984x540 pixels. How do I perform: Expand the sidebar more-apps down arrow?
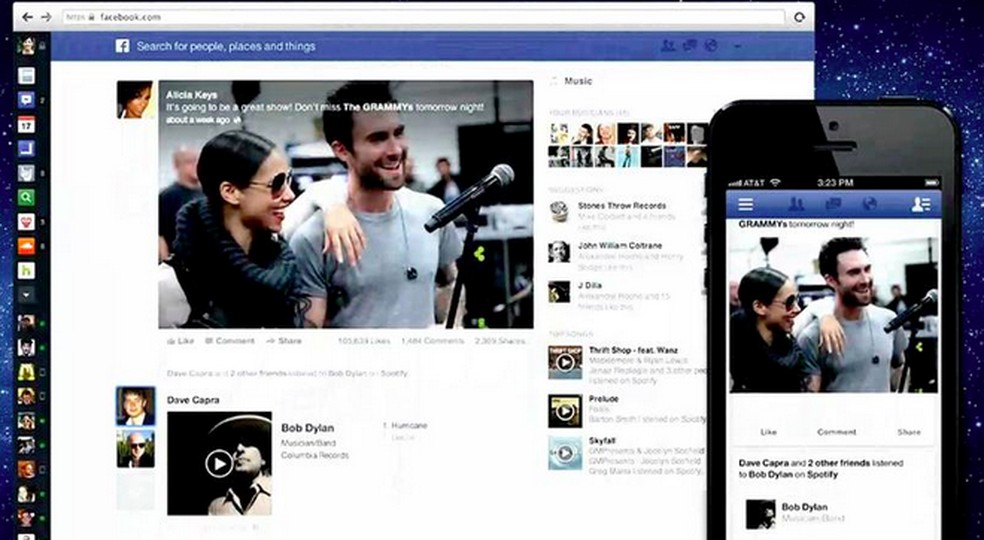(x=26, y=294)
